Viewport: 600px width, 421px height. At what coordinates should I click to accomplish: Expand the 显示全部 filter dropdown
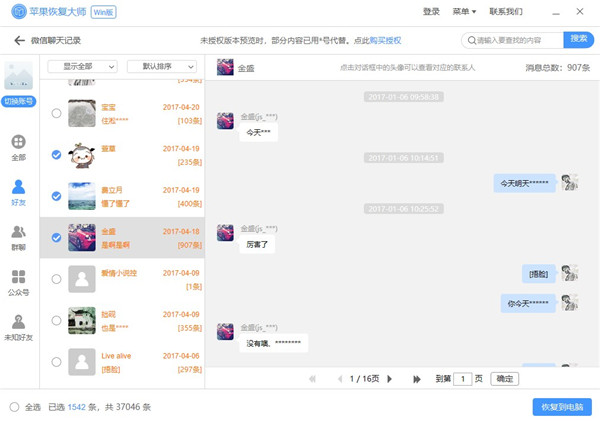point(82,67)
